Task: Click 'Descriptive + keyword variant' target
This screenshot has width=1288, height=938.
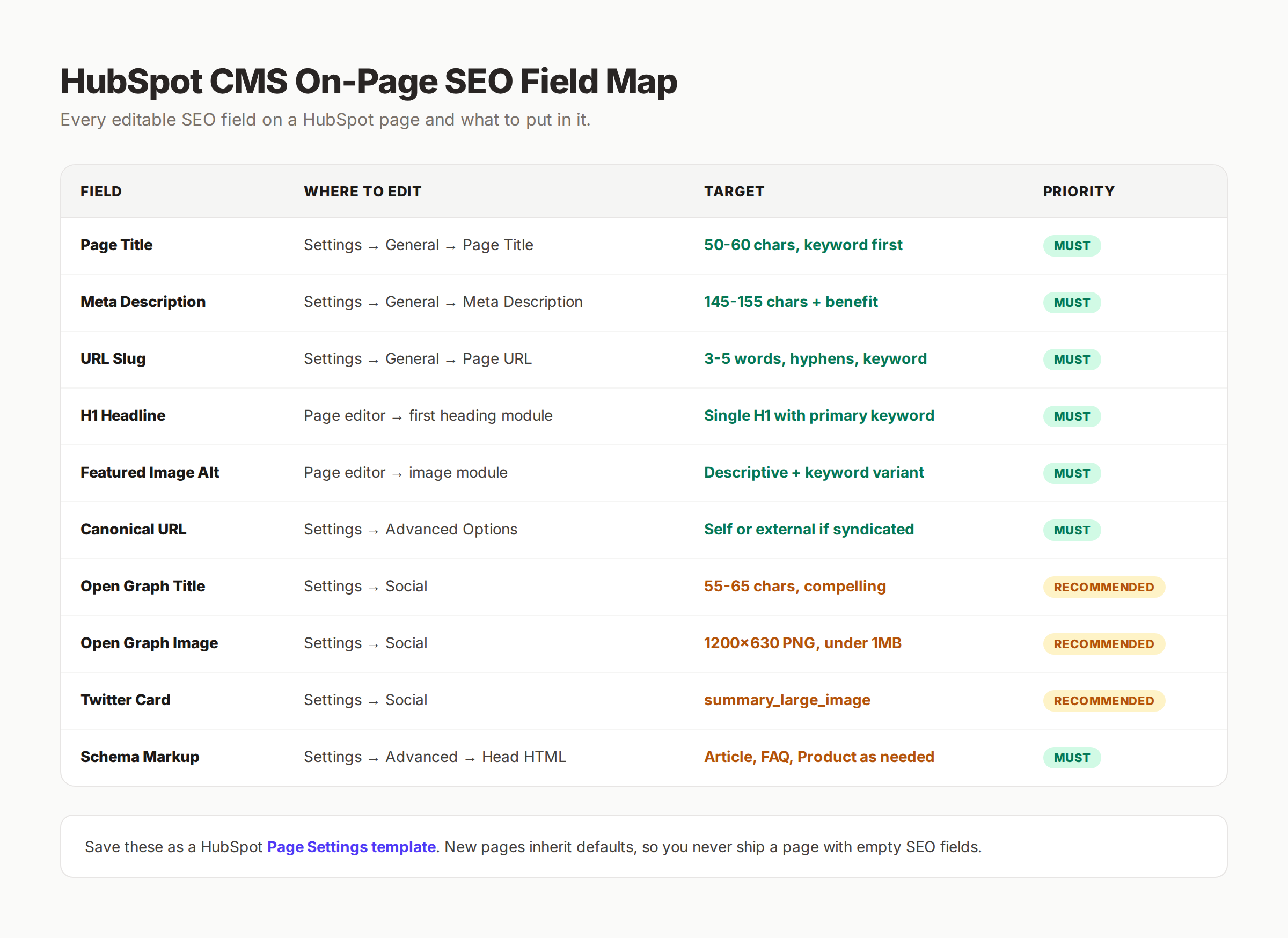Action: pyautogui.click(x=814, y=472)
